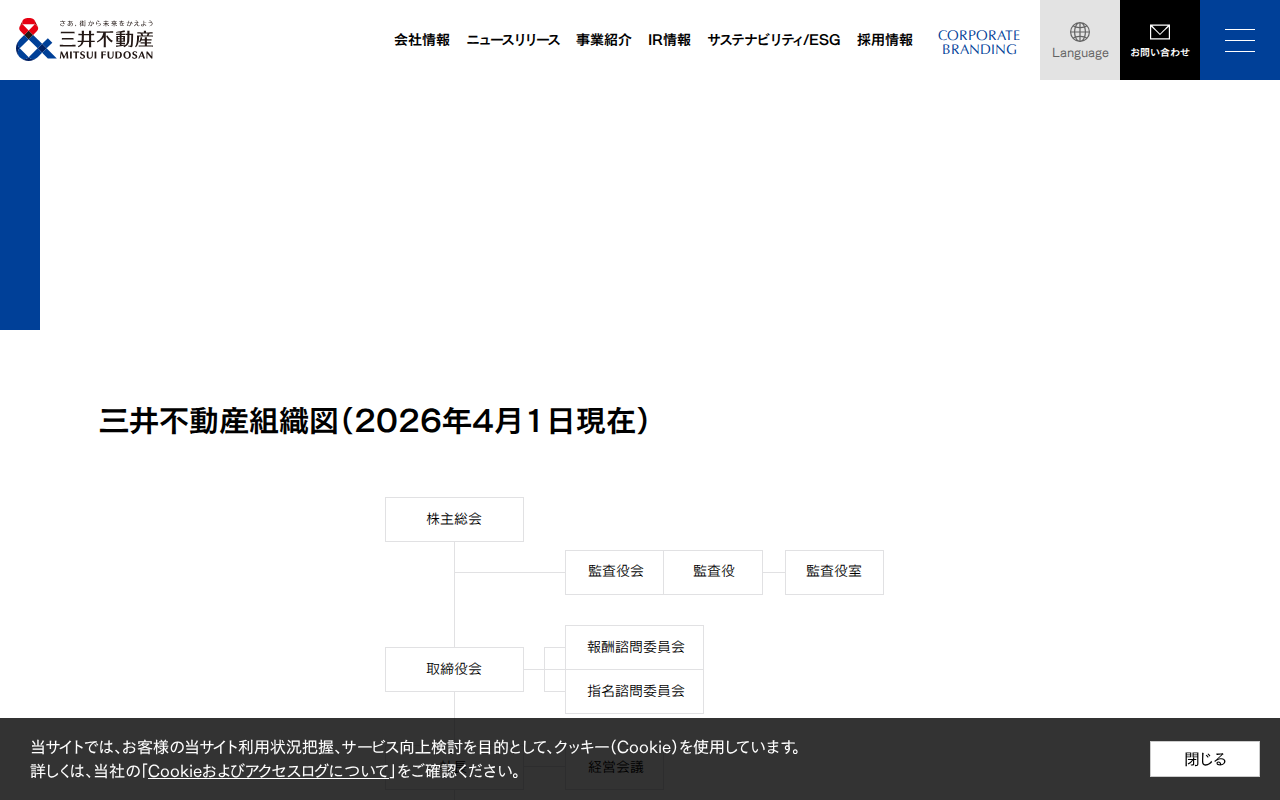Click the 指名諮問委員会 box

(x=634, y=691)
